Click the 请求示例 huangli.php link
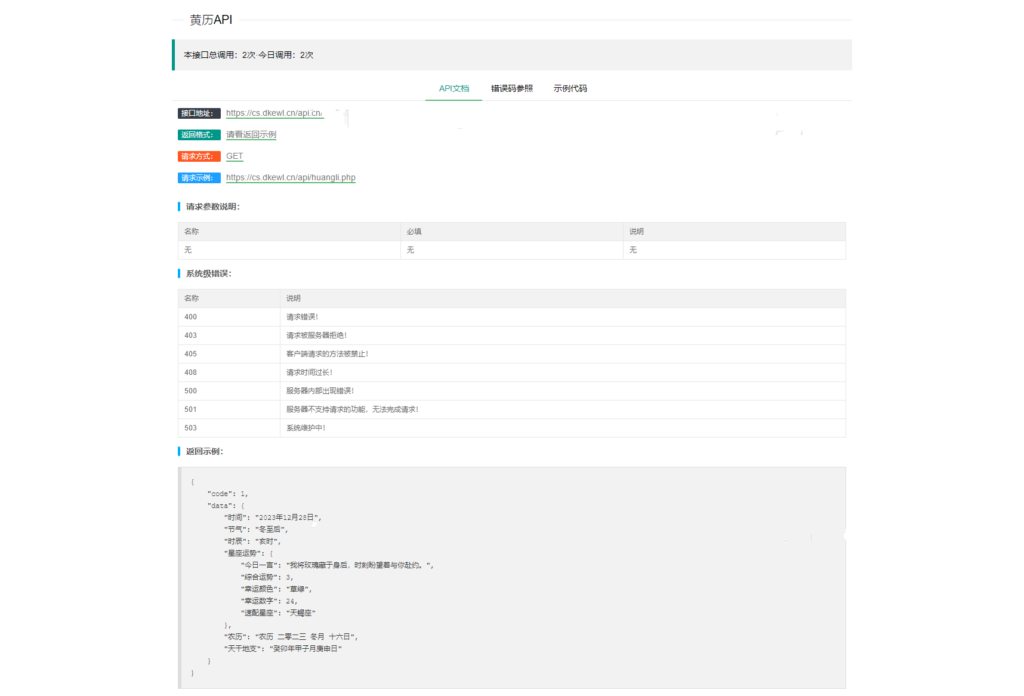The height and width of the screenshot is (696, 1024). [x=290, y=177]
